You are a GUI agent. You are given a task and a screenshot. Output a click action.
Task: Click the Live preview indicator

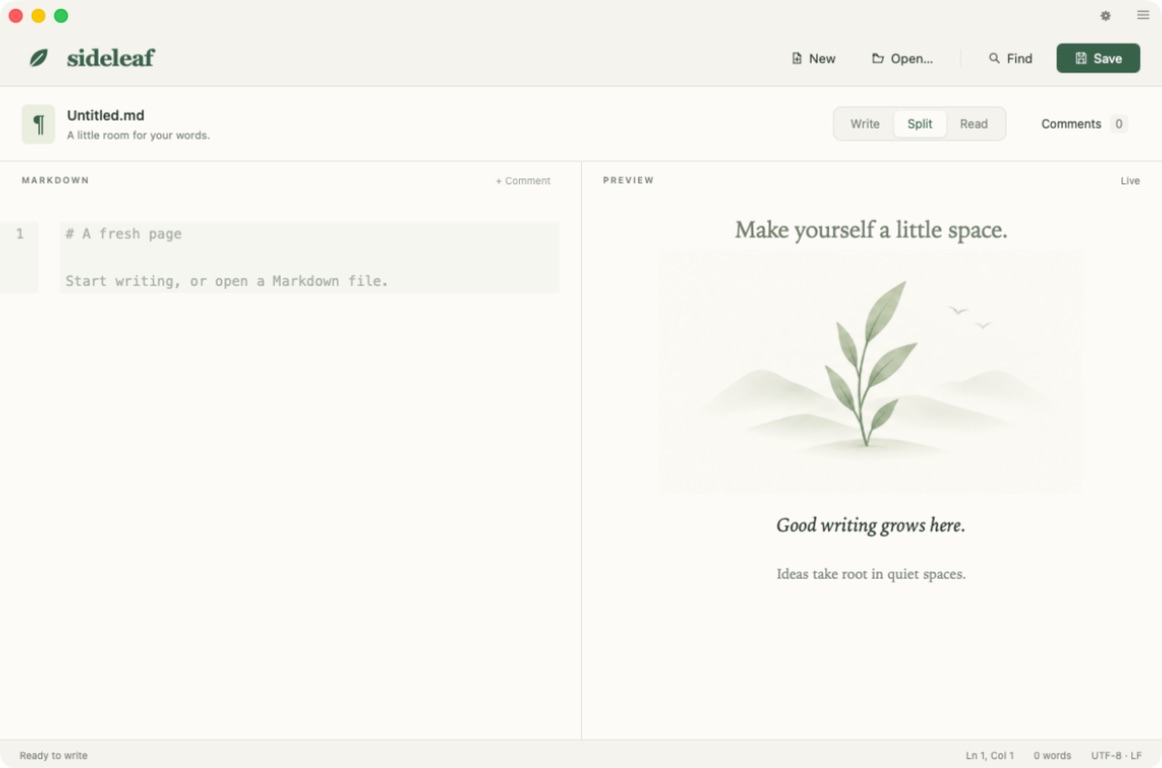tap(1129, 181)
